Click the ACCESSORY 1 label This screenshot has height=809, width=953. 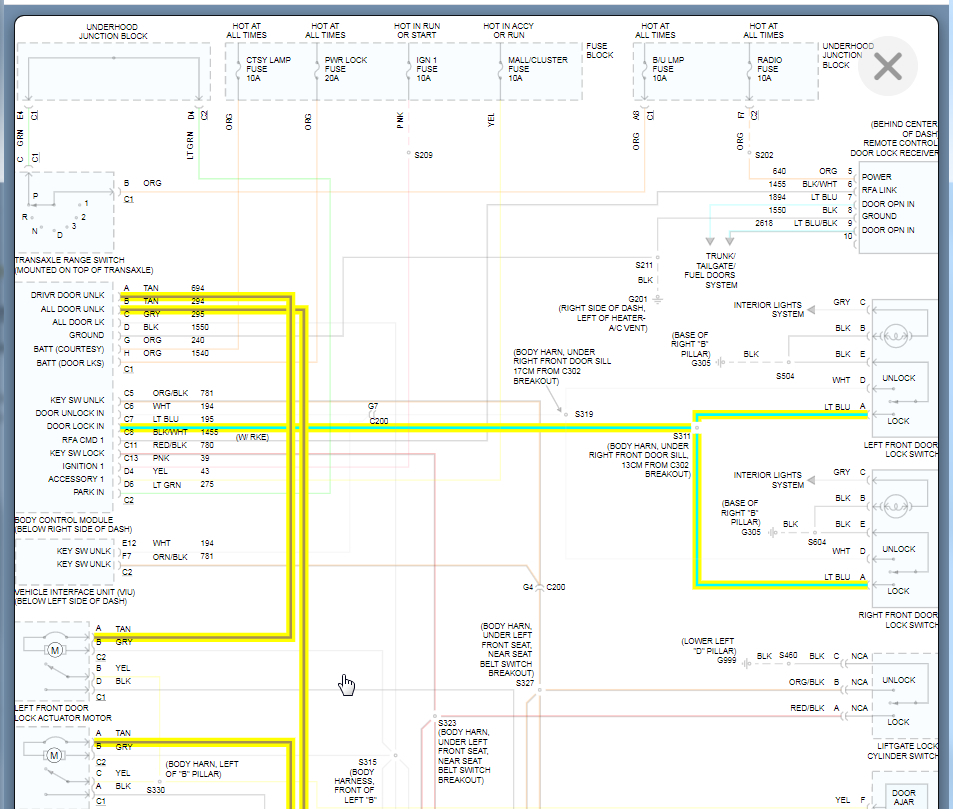point(76,479)
